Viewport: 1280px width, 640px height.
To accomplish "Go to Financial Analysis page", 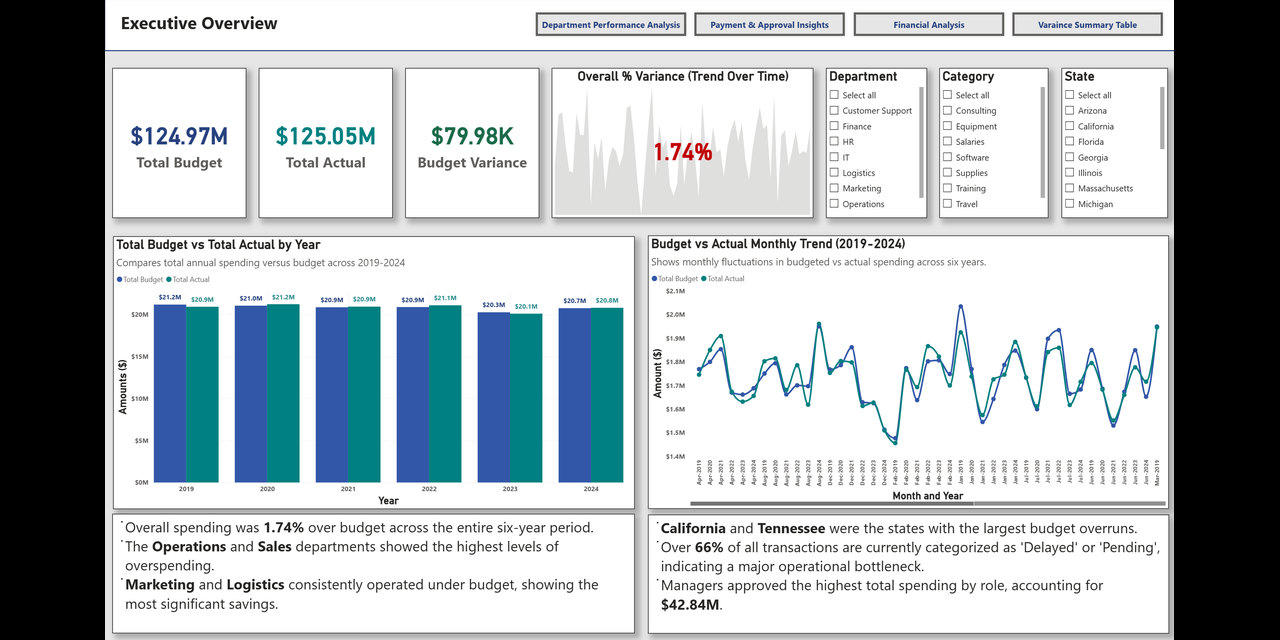I will (929, 25).
